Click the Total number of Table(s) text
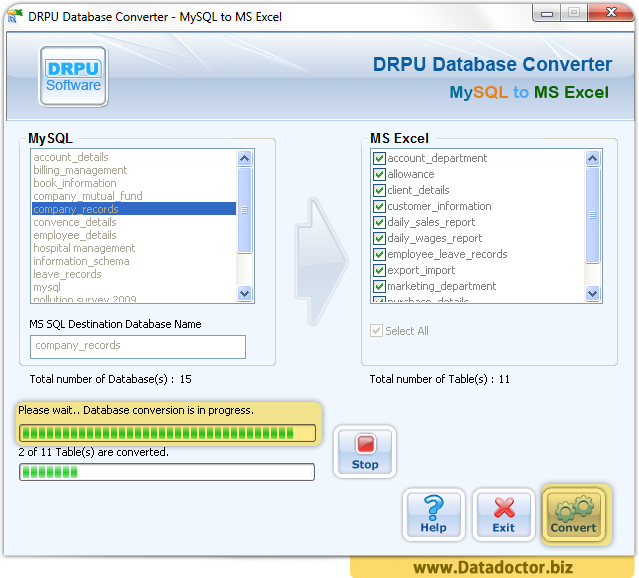Screen dimensions: 639x578 439,379
